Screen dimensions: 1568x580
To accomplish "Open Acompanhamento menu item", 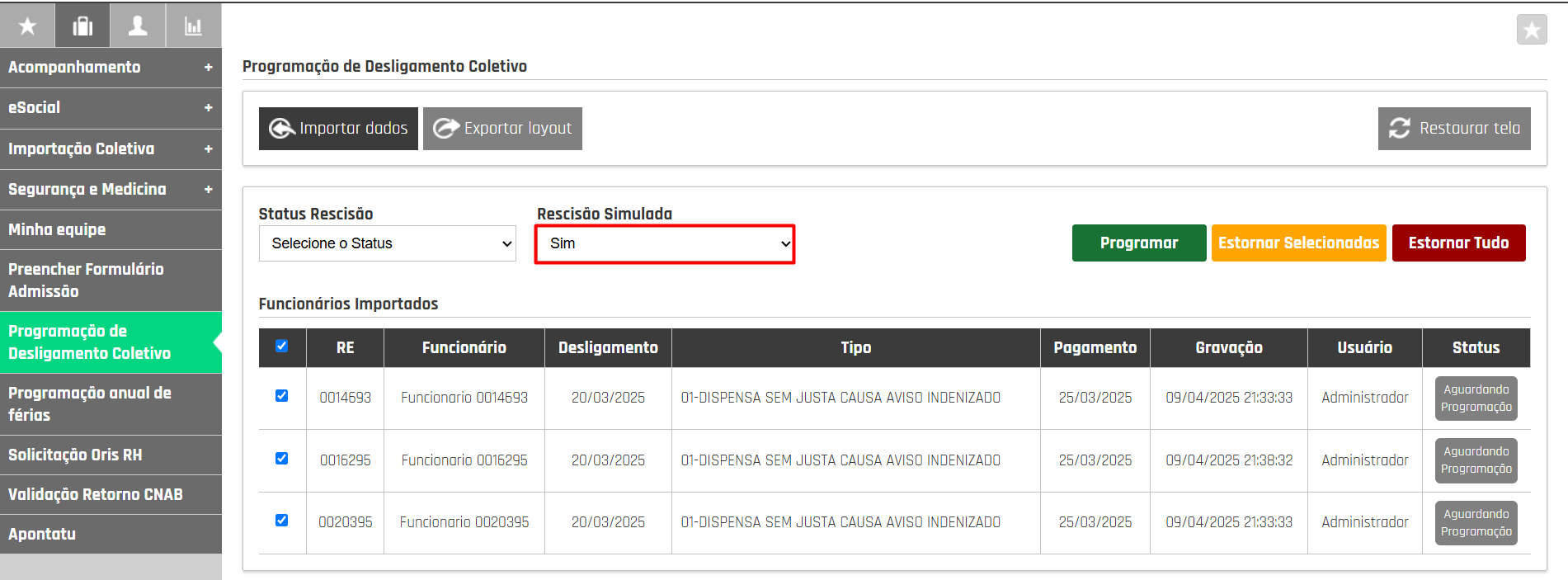I will [x=111, y=68].
